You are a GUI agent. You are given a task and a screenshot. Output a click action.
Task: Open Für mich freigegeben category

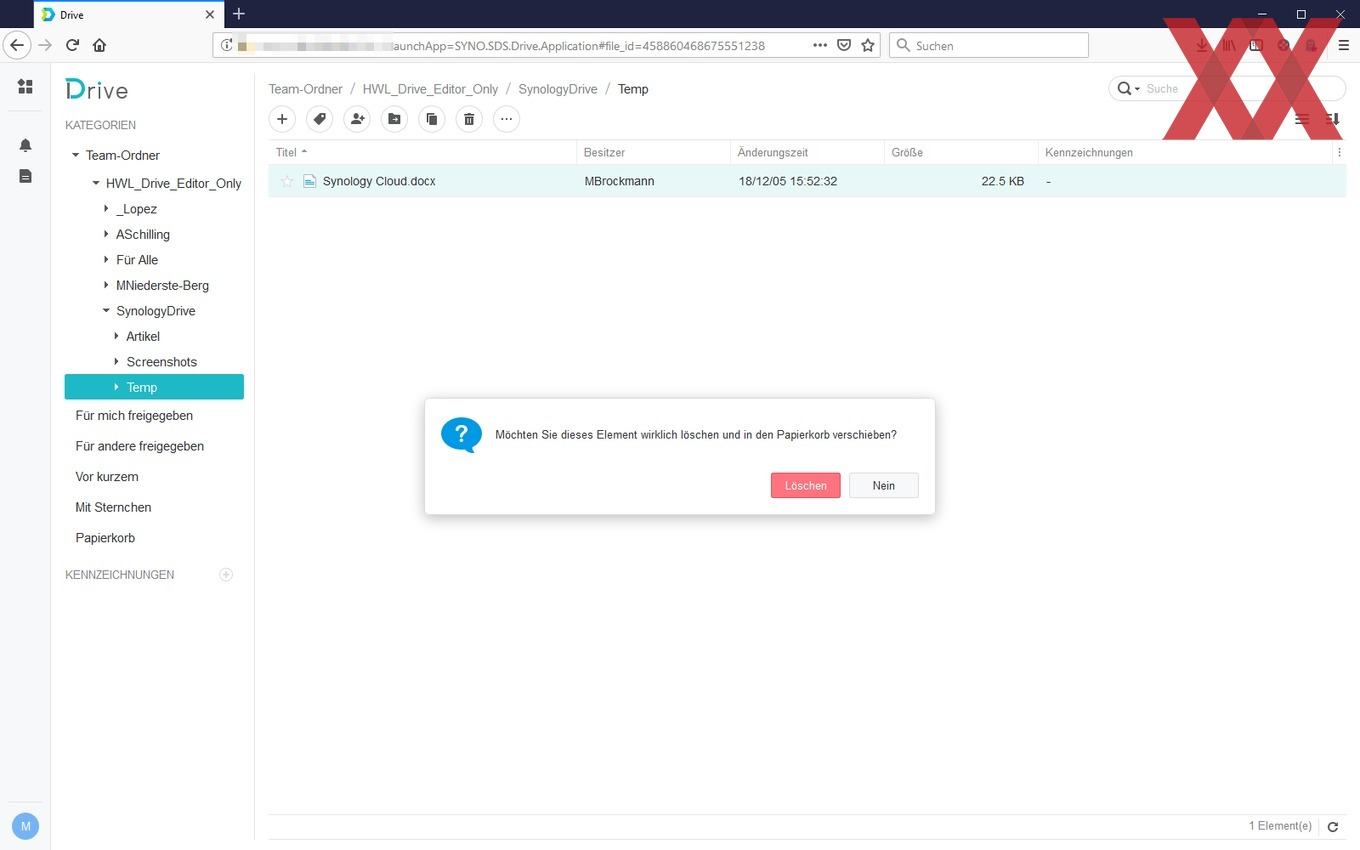(x=134, y=415)
